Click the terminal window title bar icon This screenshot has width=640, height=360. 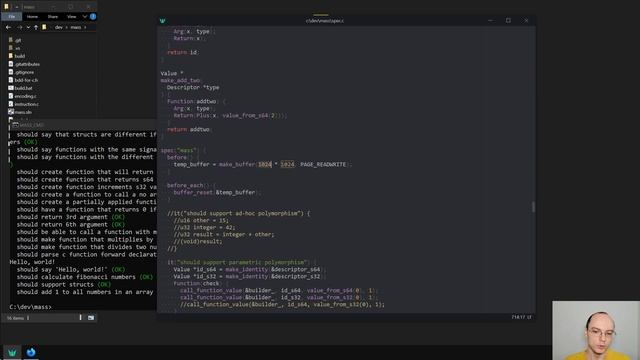(16, 125)
